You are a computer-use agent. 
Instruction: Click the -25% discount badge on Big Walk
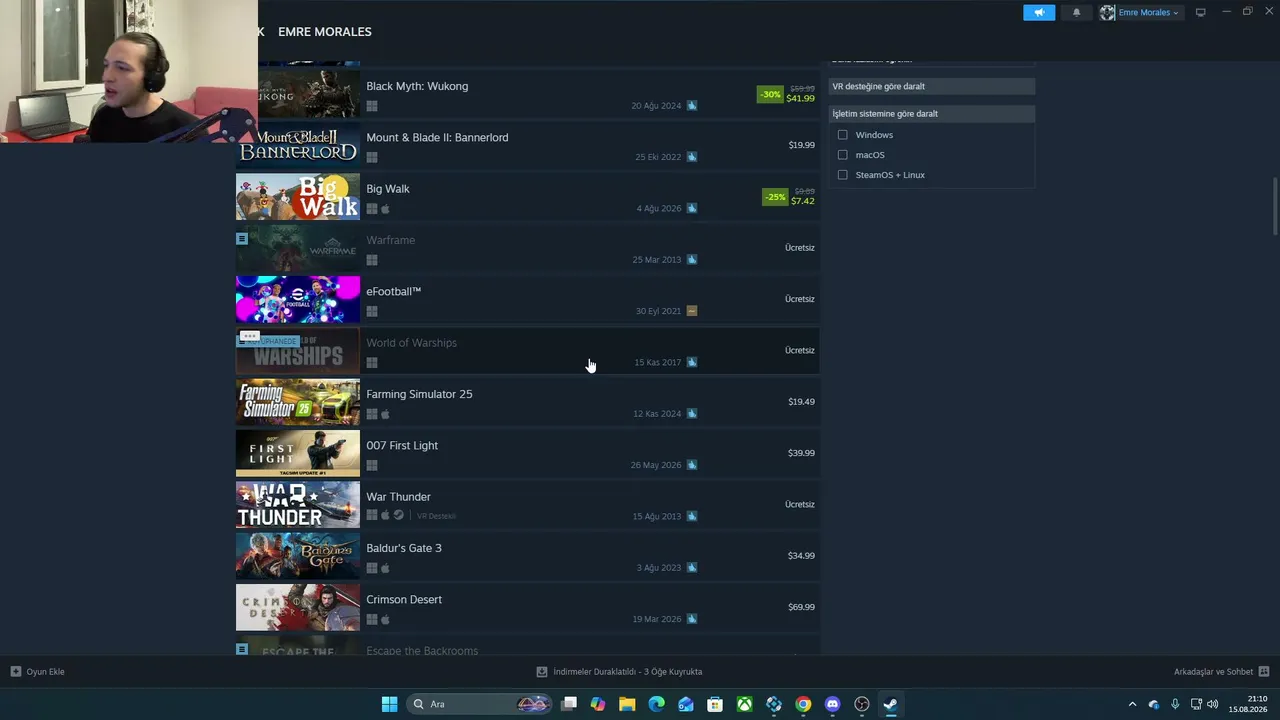(x=775, y=197)
